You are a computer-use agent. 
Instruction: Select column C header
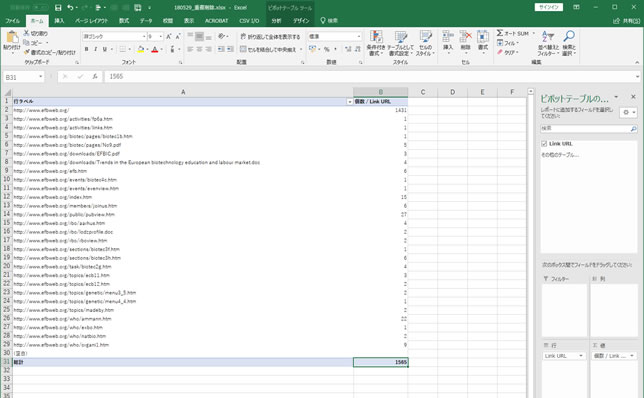pyautogui.click(x=423, y=92)
